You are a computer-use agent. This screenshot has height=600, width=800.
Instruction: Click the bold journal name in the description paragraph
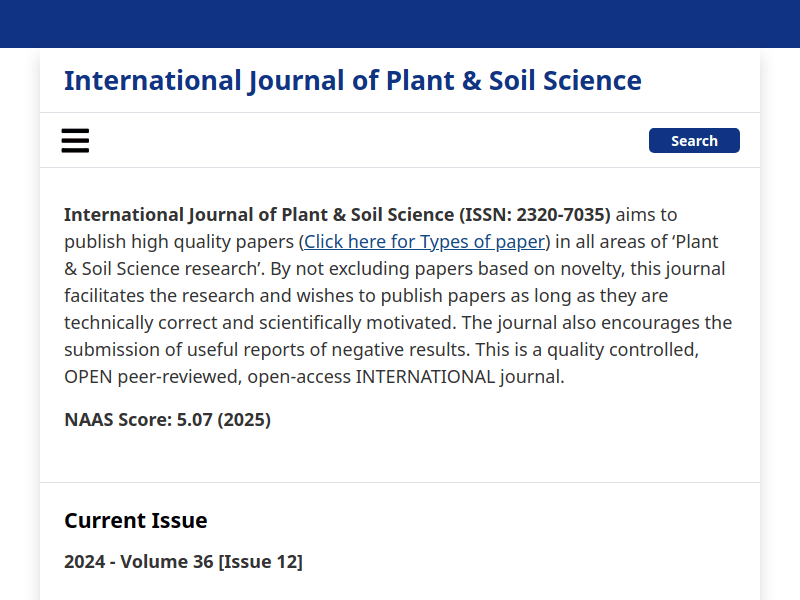click(x=258, y=215)
